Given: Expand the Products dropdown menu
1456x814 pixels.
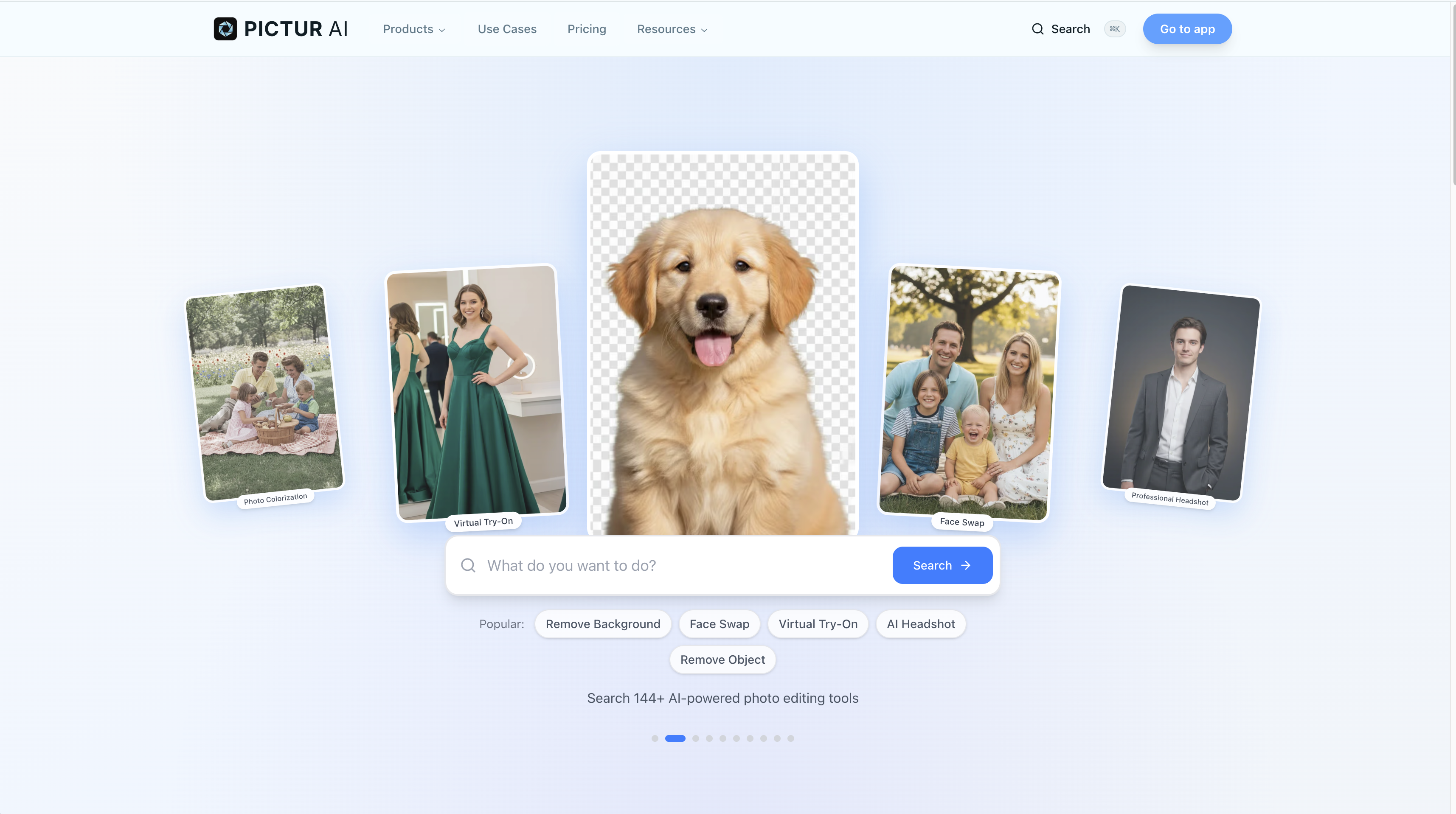Looking at the screenshot, I should pyautogui.click(x=414, y=29).
